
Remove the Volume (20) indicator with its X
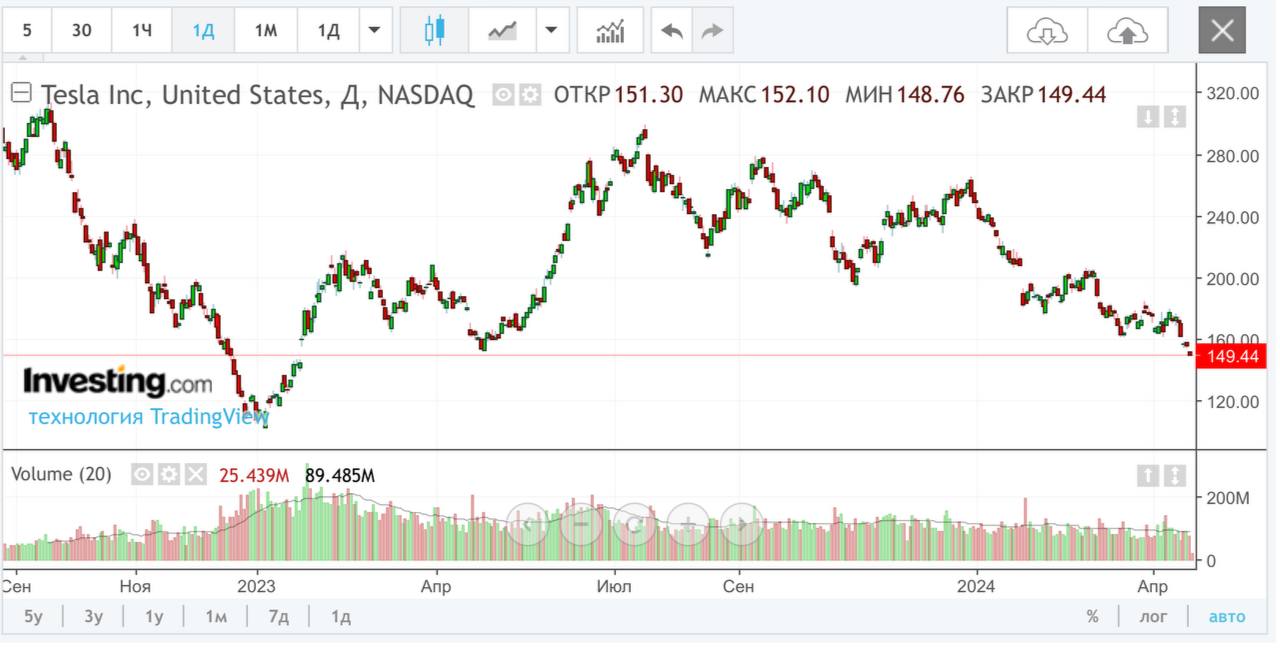[x=195, y=474]
